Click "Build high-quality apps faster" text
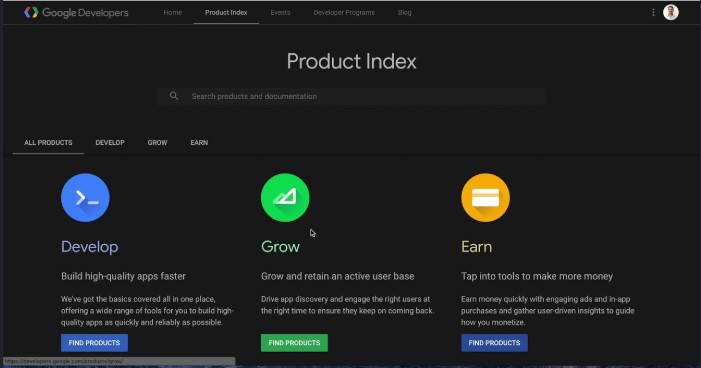The image size is (701, 368). tap(123, 276)
